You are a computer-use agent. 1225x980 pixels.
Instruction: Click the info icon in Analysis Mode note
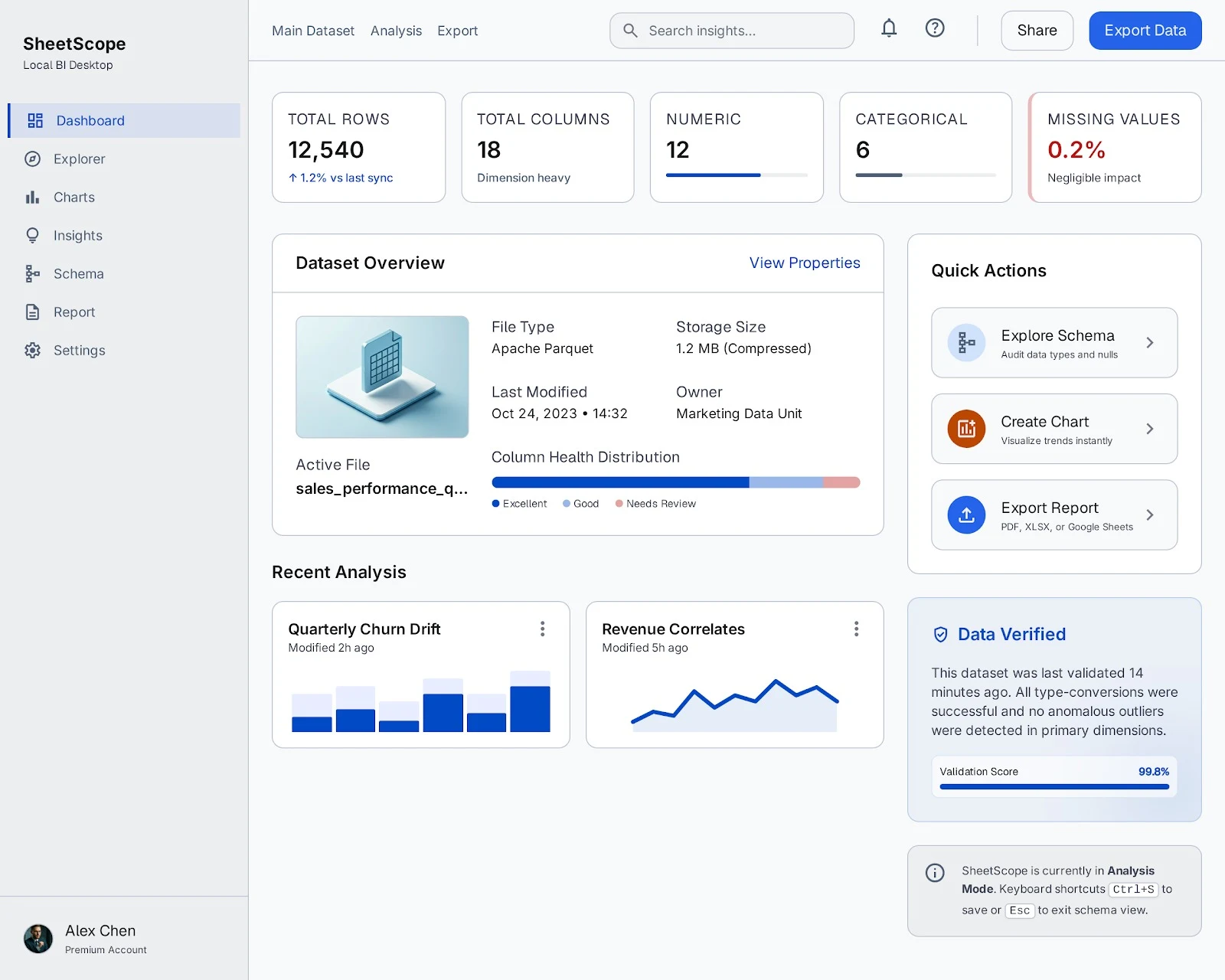(935, 873)
